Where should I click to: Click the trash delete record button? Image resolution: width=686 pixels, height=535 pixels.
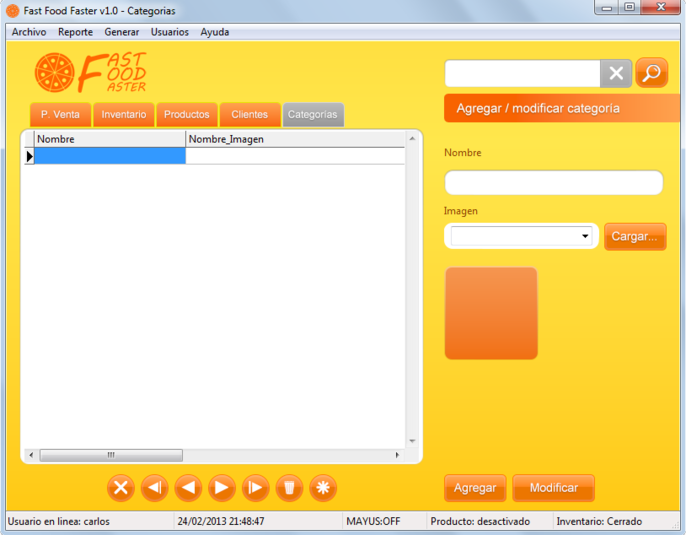(289, 487)
